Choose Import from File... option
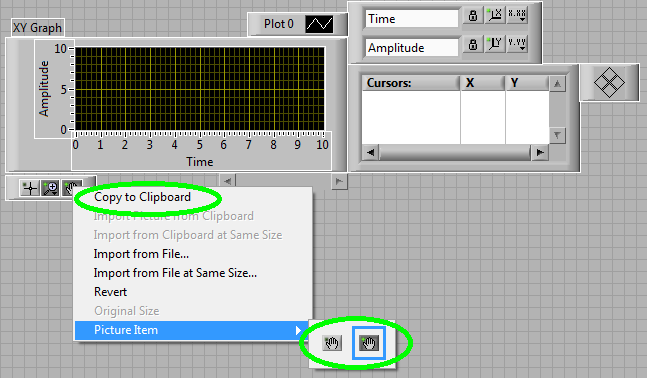Image resolution: width=647 pixels, height=378 pixels. pos(141,254)
